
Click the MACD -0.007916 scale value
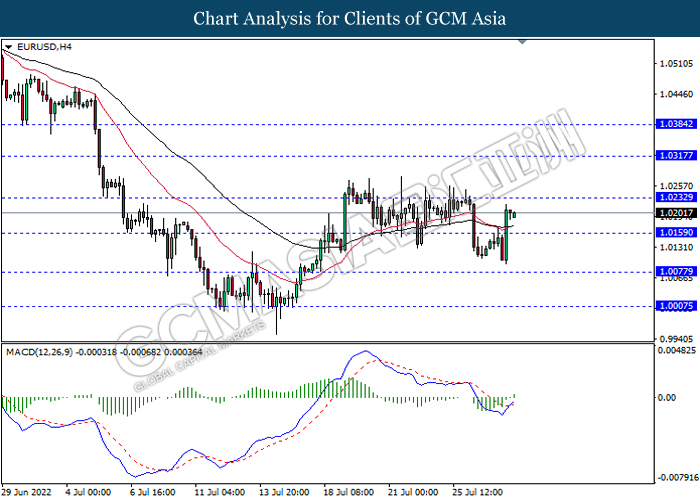pyautogui.click(x=678, y=478)
